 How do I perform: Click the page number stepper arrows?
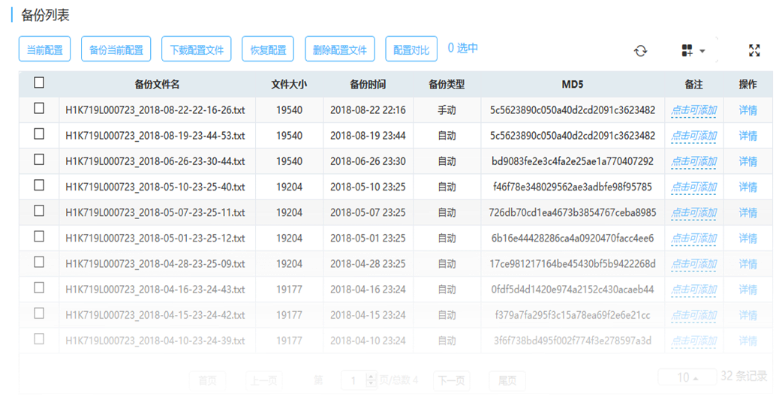371,381
